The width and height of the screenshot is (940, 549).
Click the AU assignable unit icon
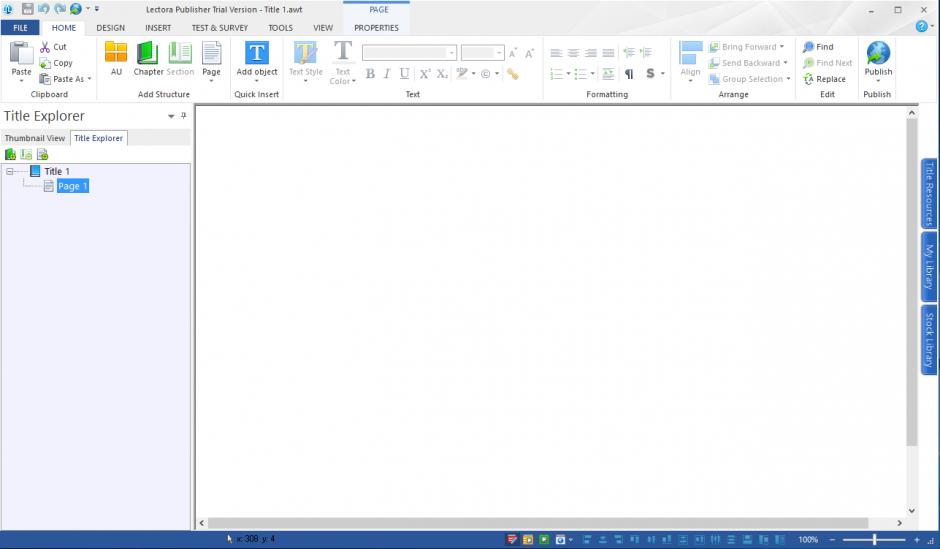pos(116,56)
